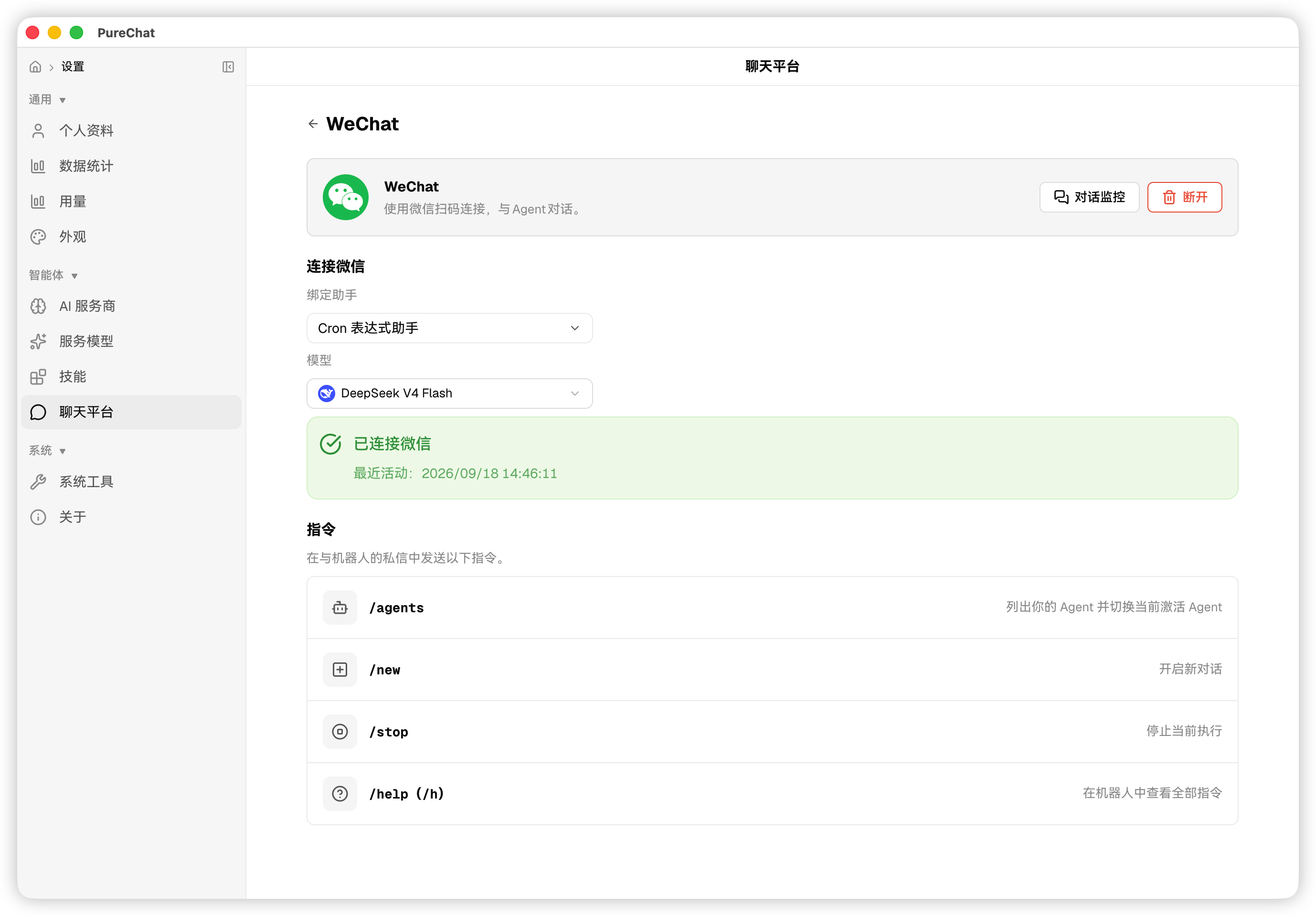Click the /new command text
This screenshot has height=916, width=1316.
pyautogui.click(x=384, y=670)
